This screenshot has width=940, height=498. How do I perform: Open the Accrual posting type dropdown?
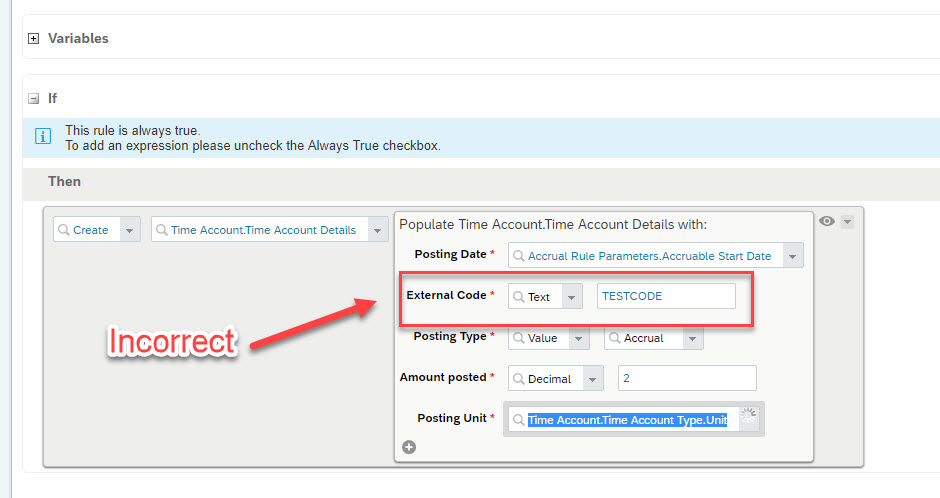(692, 338)
